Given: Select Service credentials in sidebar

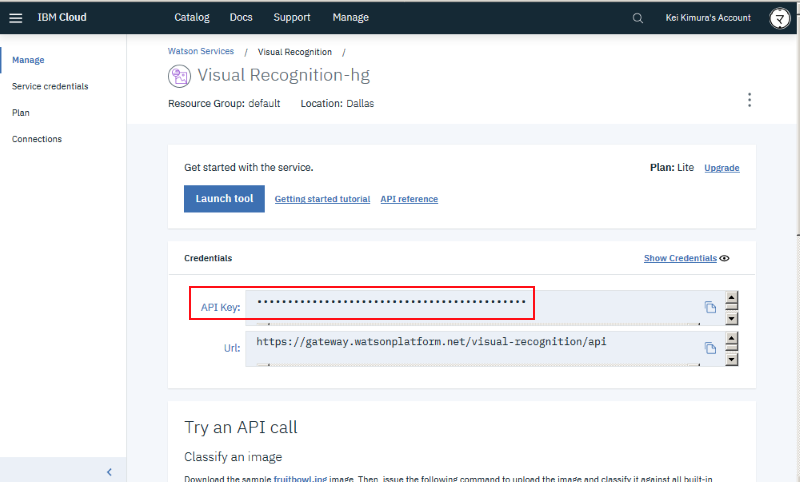Looking at the screenshot, I should (50, 86).
